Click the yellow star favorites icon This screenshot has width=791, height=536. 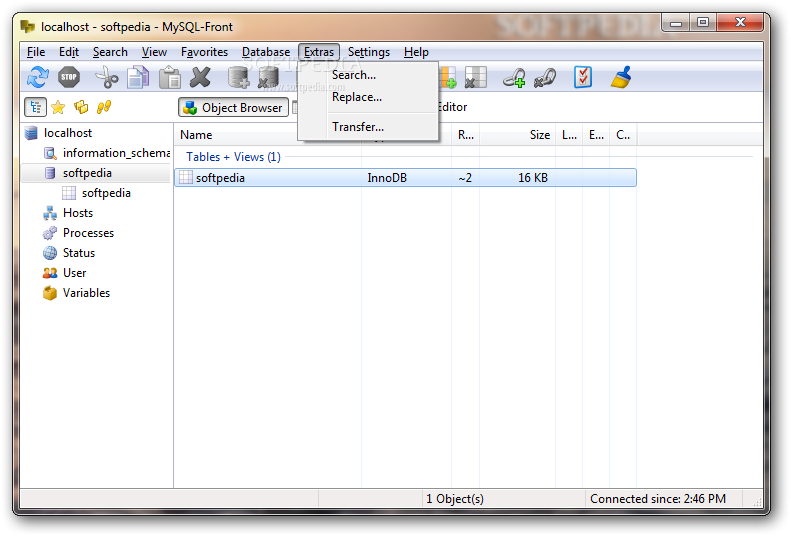[58, 107]
